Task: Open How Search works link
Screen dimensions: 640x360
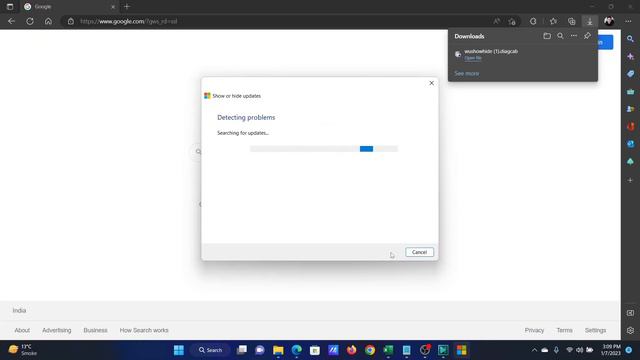Action: pos(144,330)
